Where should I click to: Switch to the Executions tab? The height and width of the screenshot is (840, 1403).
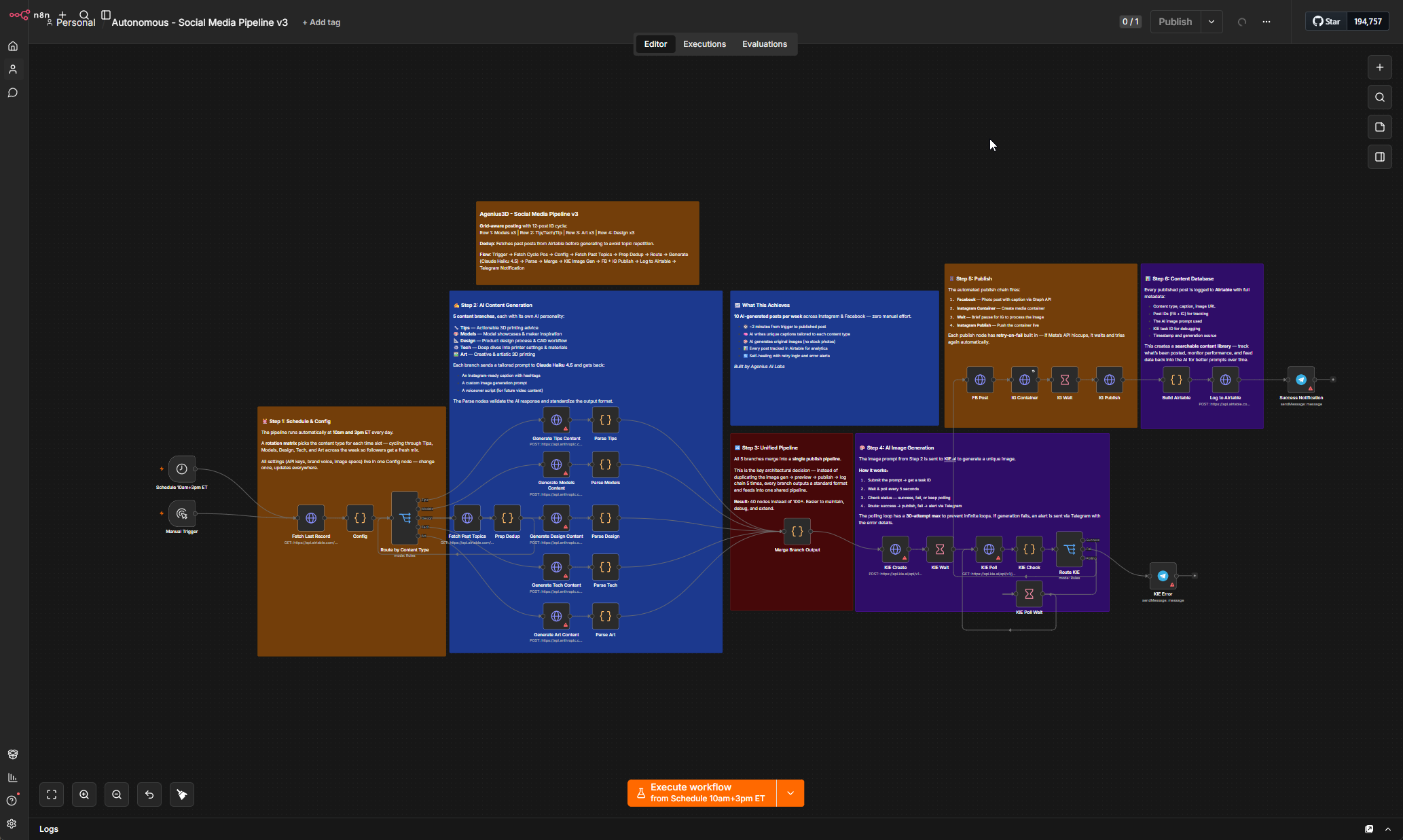[704, 44]
